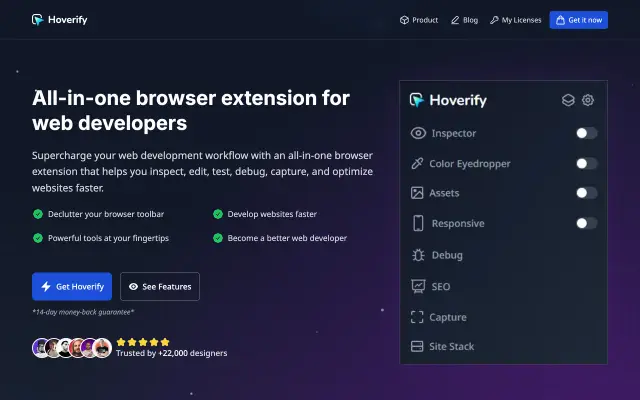Click the Debug bug icon
Viewport: 640px width, 400px height.
tap(418, 255)
